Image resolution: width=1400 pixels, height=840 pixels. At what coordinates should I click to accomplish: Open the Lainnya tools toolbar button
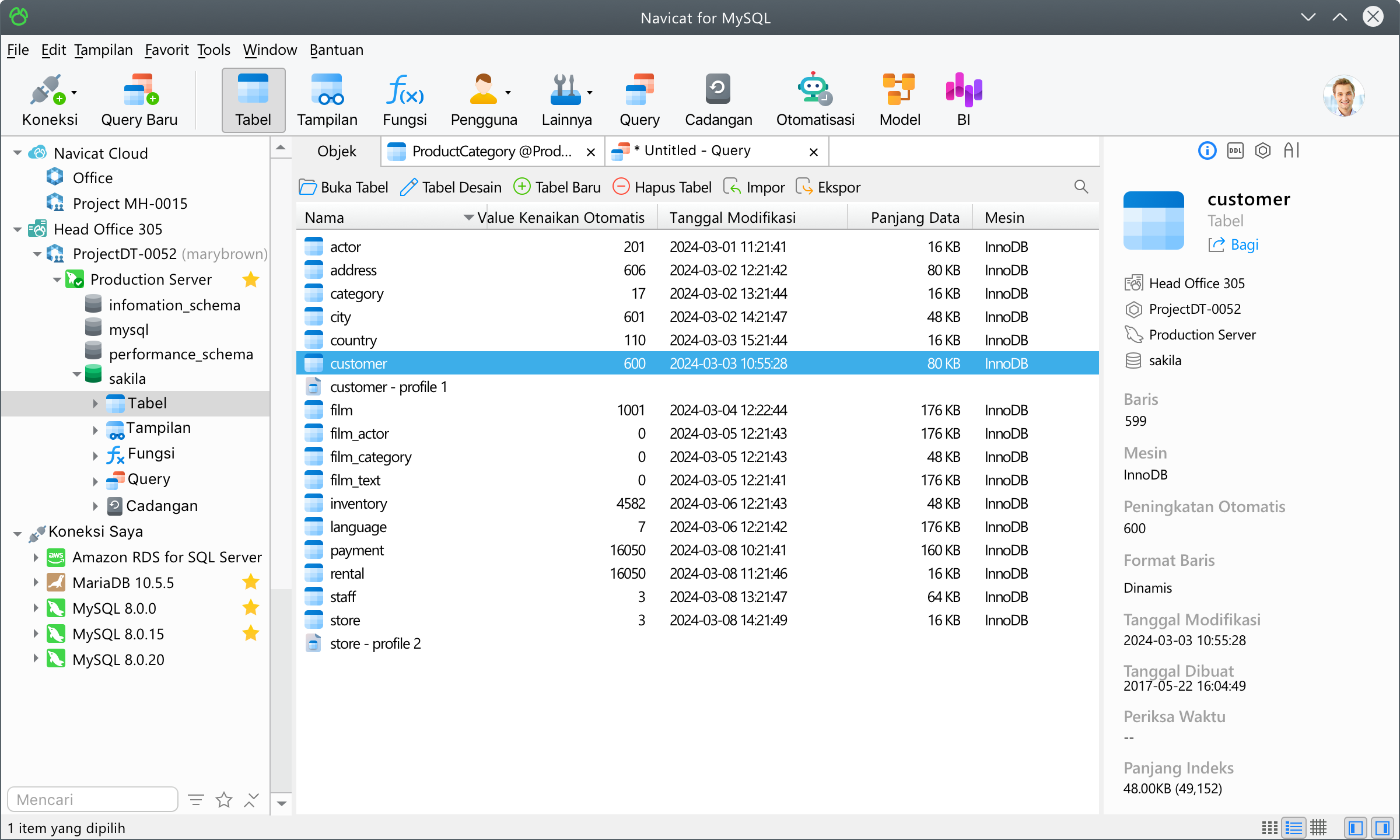[x=566, y=100]
